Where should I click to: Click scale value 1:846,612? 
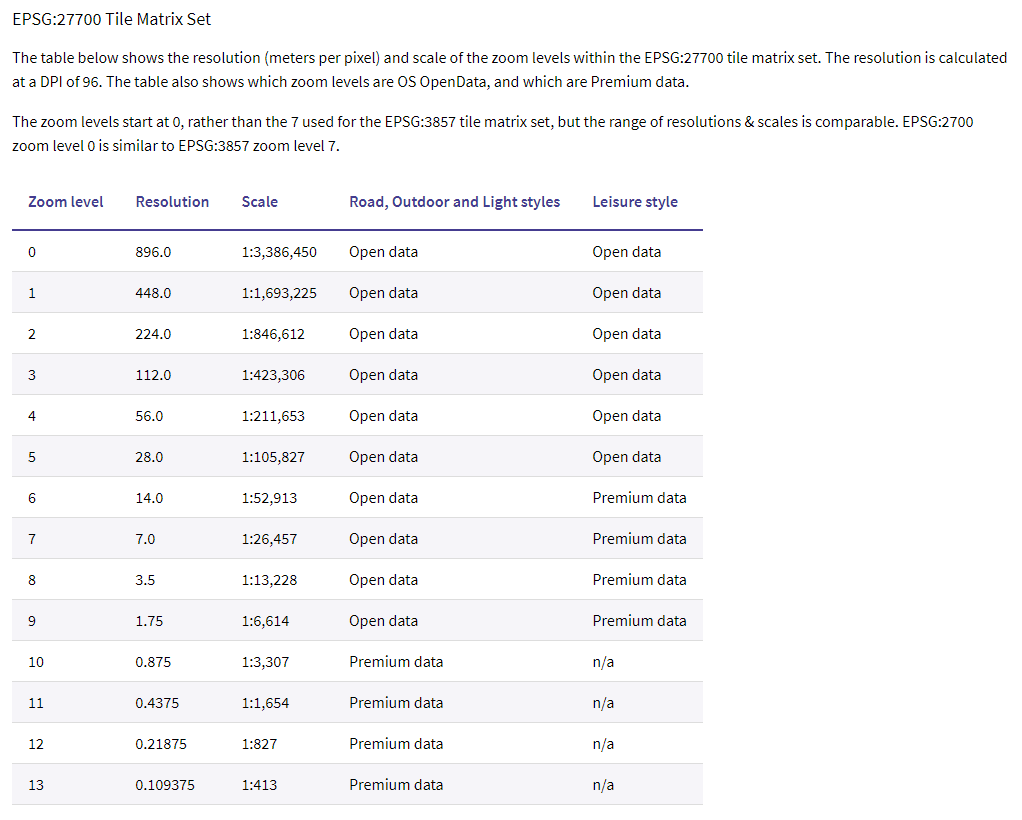[273, 334]
